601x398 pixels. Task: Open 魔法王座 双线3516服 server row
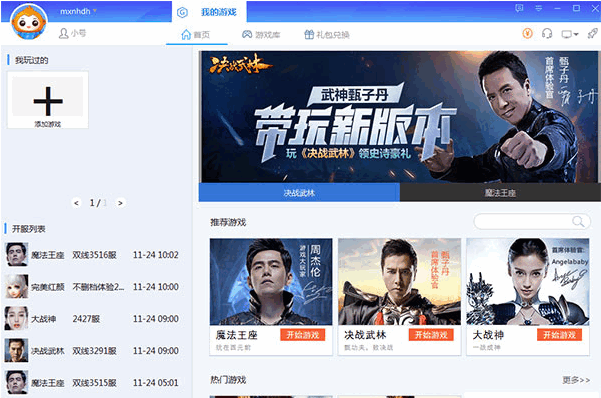pos(92,255)
